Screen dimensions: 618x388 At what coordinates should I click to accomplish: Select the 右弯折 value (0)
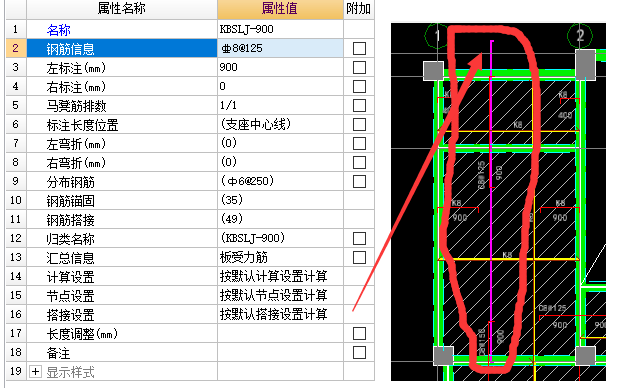280,162
